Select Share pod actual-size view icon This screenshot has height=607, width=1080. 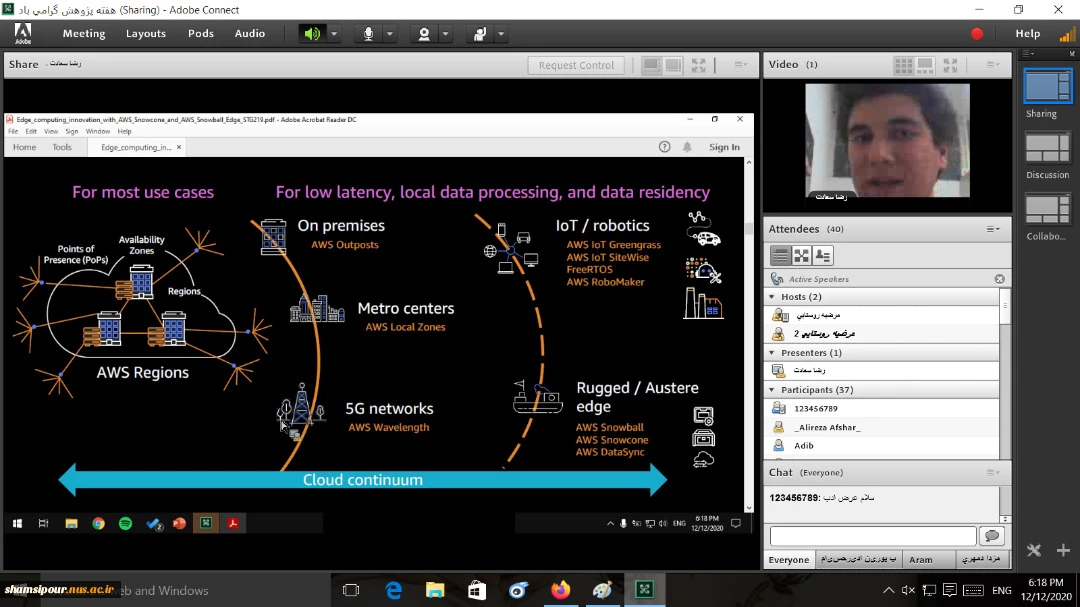673,65
